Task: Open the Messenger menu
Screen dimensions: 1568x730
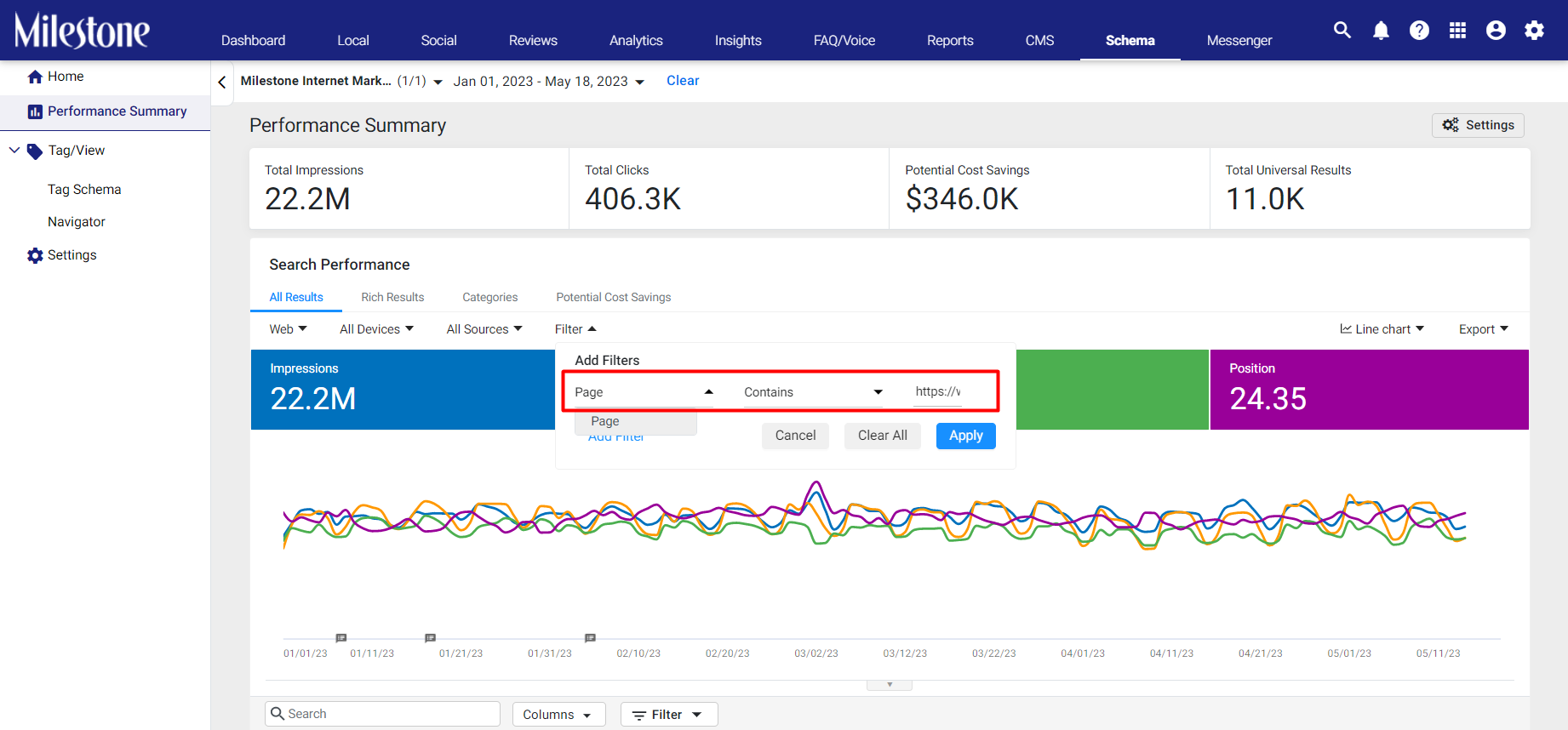Action: pos(1239,40)
